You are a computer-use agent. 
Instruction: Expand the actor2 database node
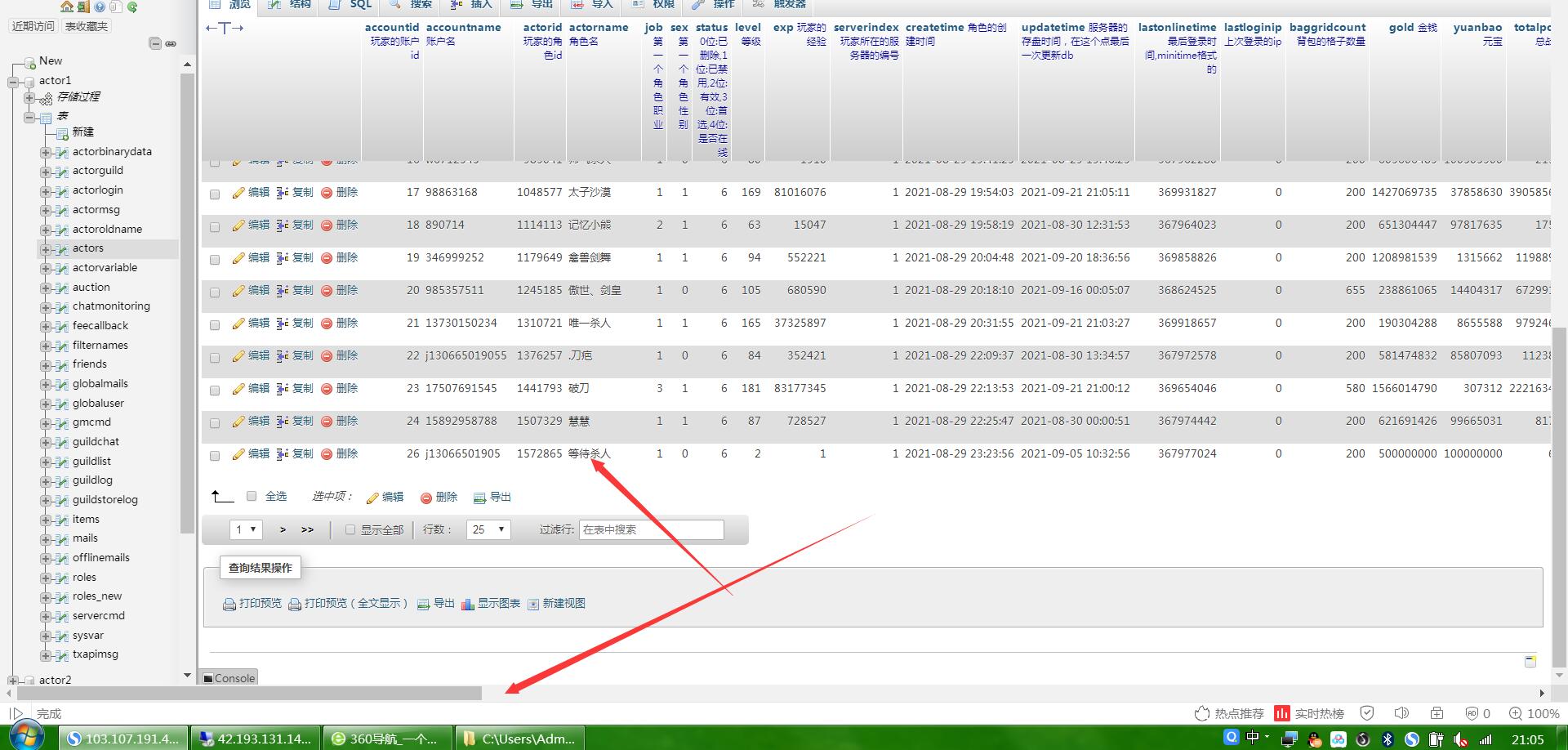coord(13,681)
